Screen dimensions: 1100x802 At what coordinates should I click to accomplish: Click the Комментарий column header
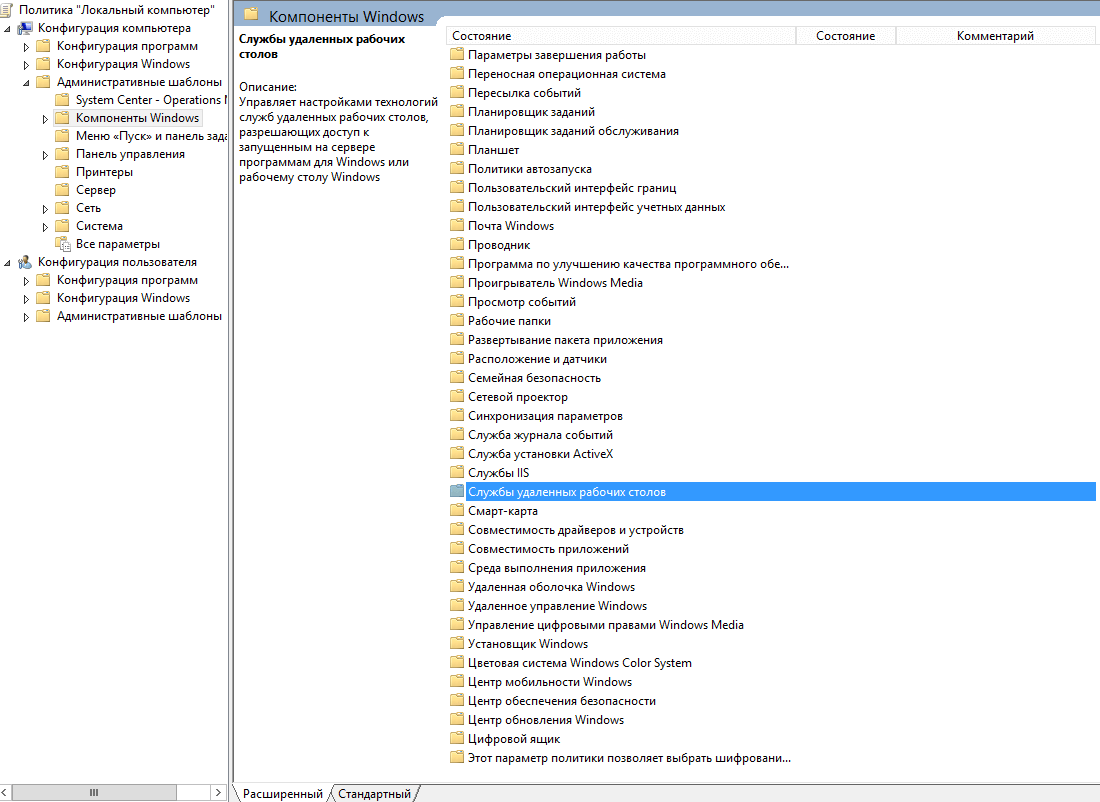point(995,36)
